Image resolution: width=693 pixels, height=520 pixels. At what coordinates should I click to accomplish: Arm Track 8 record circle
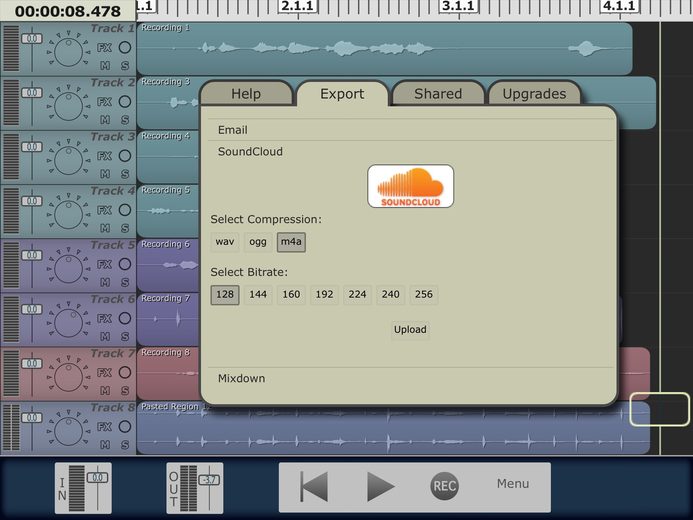click(x=125, y=427)
